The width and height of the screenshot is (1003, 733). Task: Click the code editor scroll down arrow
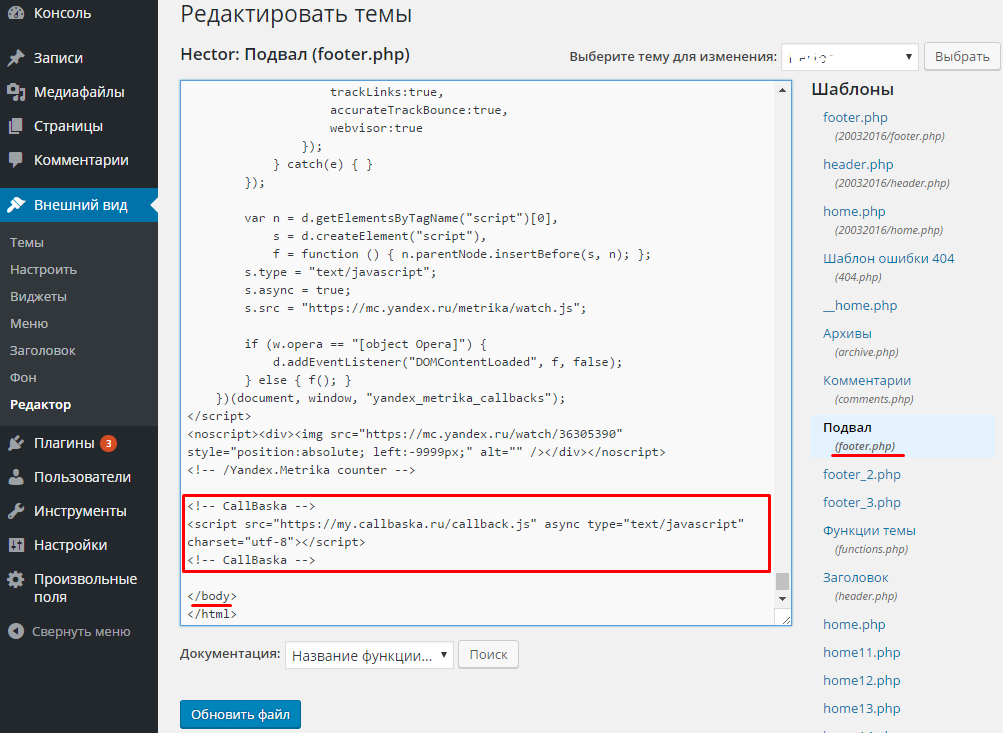coord(782,599)
